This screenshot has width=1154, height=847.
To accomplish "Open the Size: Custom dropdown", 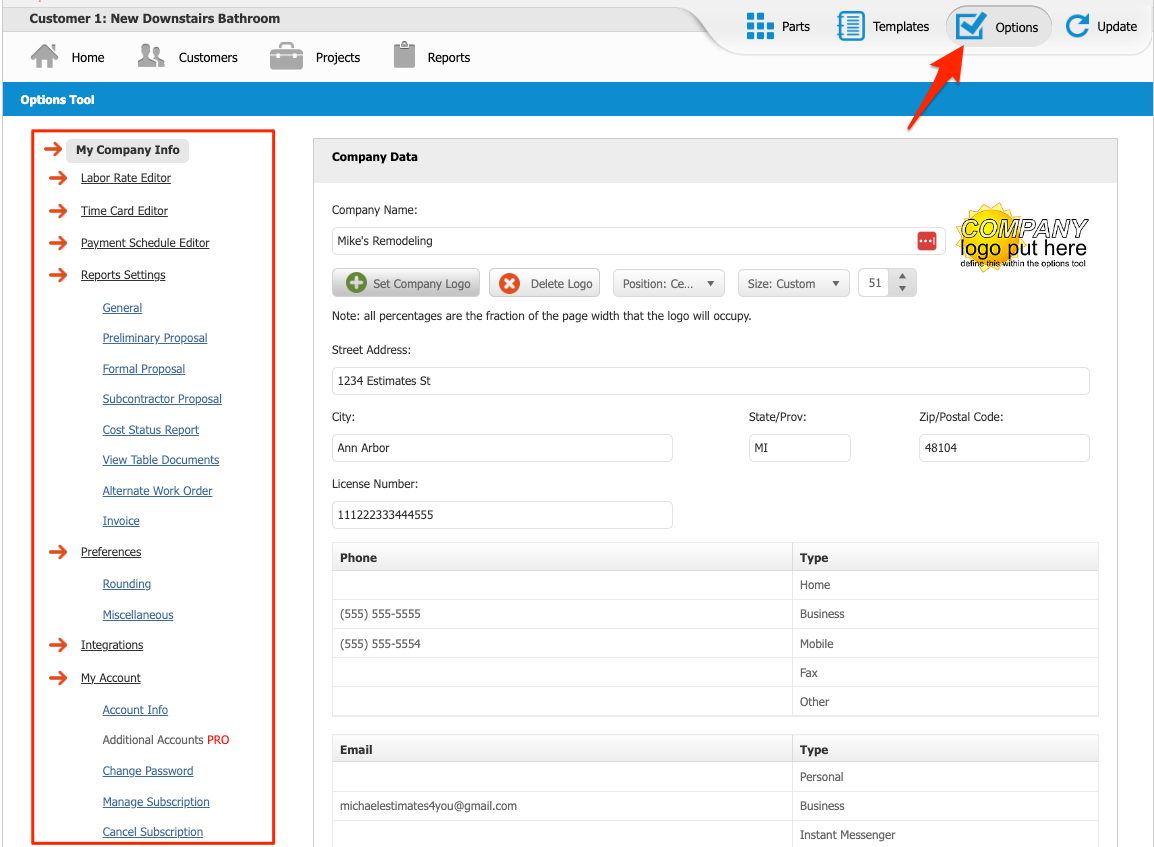I will coord(793,283).
